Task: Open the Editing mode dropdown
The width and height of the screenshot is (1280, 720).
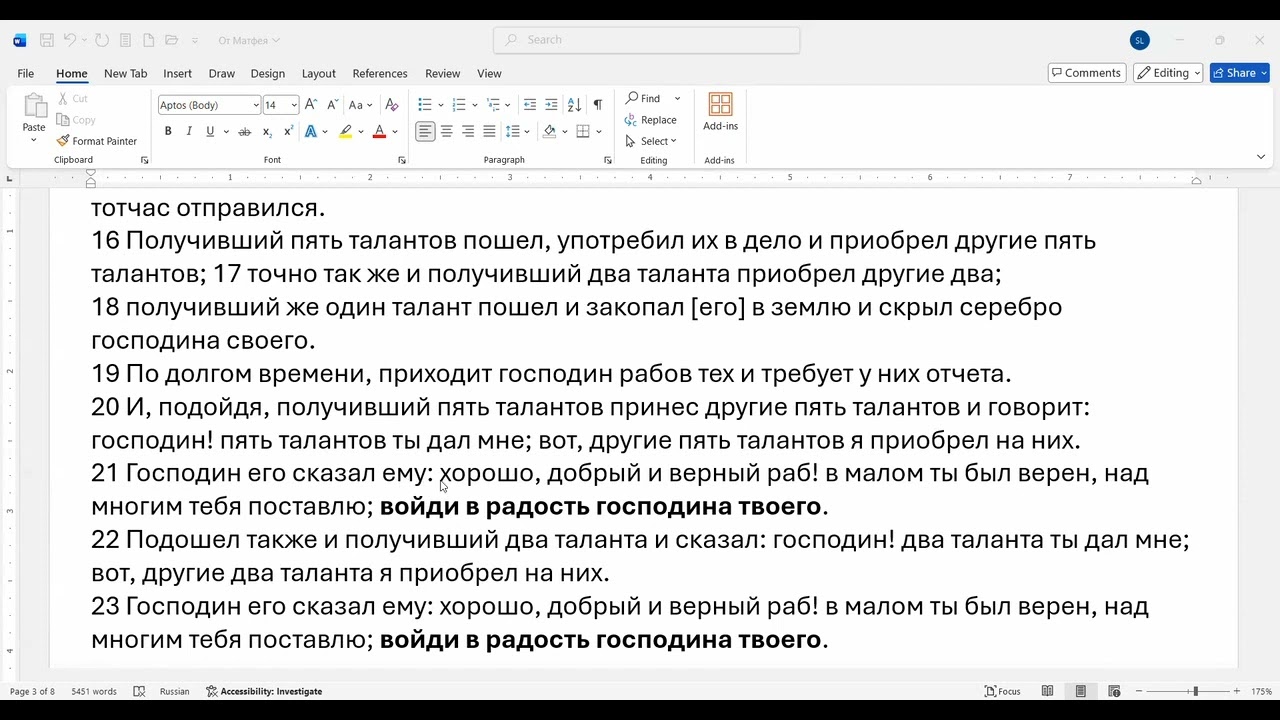Action: (1168, 73)
